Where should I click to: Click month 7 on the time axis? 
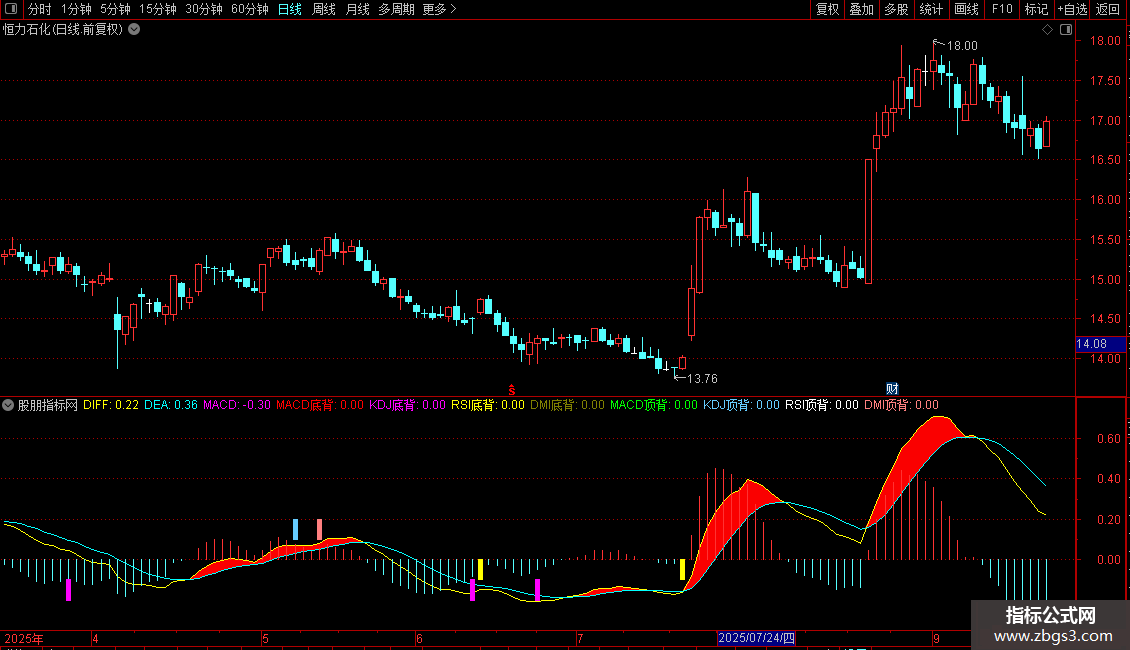pos(580,638)
